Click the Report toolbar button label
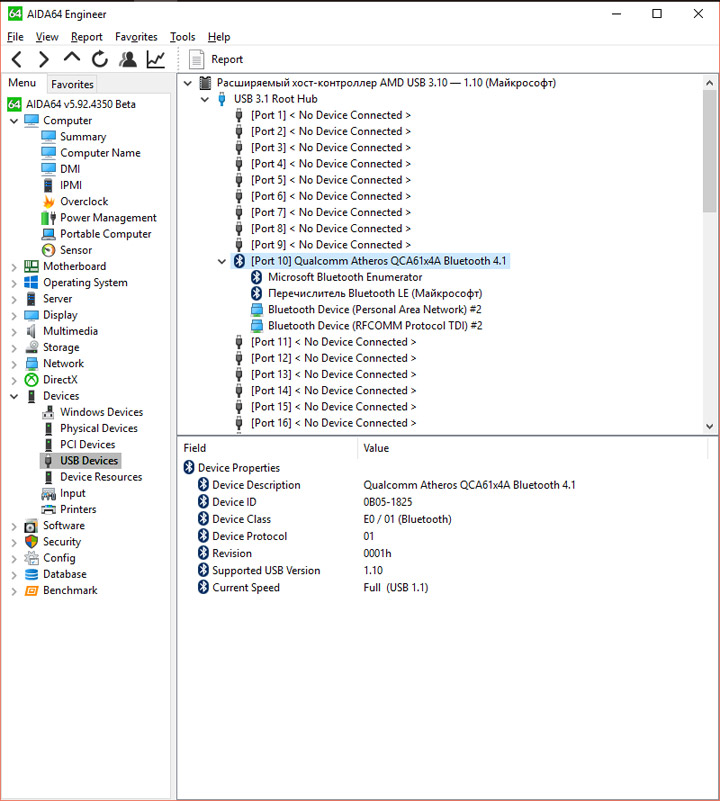Screen dimensions: 720x801 tap(227, 59)
